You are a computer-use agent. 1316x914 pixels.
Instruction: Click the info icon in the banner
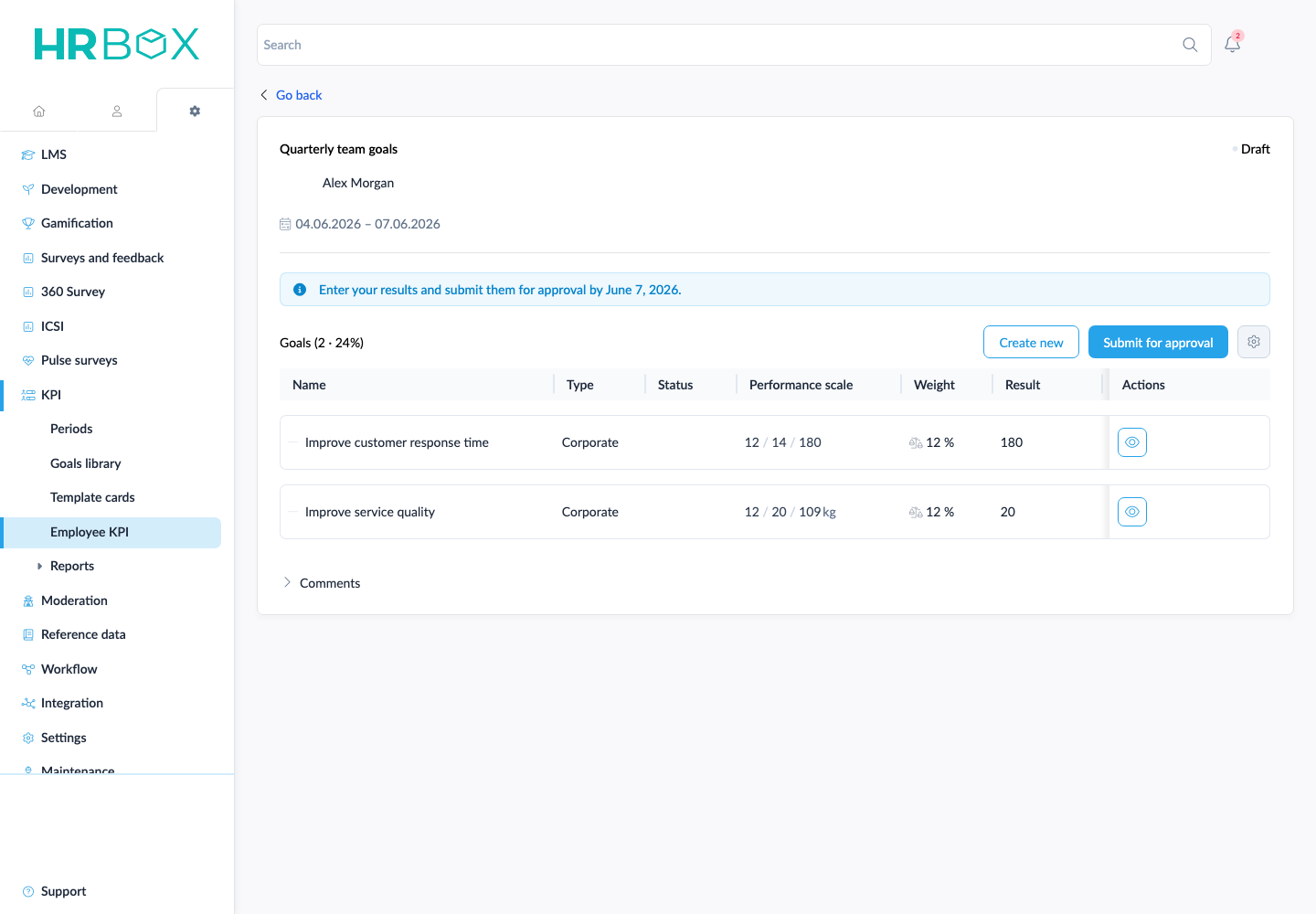[300, 290]
